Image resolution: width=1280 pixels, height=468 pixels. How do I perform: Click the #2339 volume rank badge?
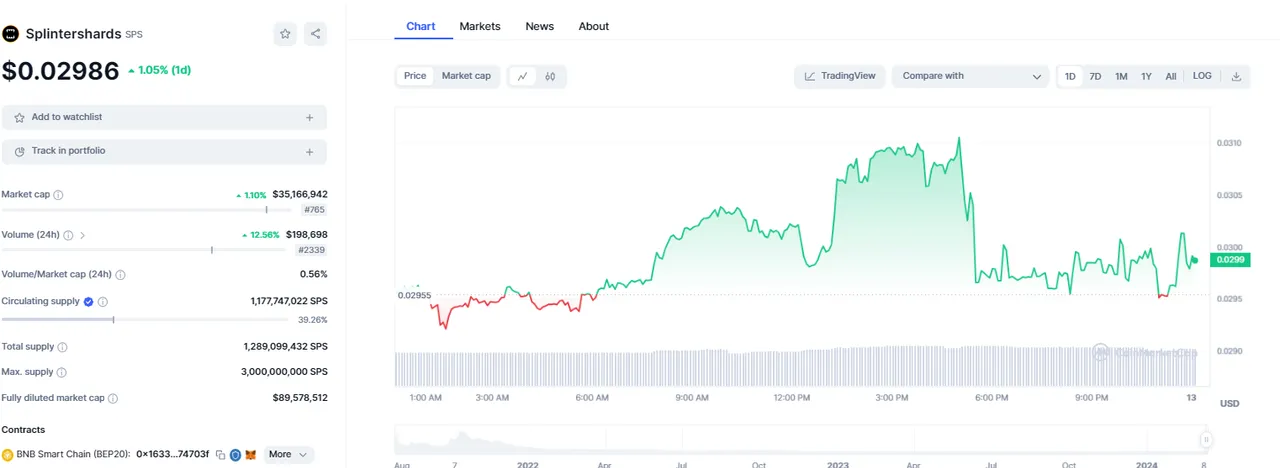point(312,250)
